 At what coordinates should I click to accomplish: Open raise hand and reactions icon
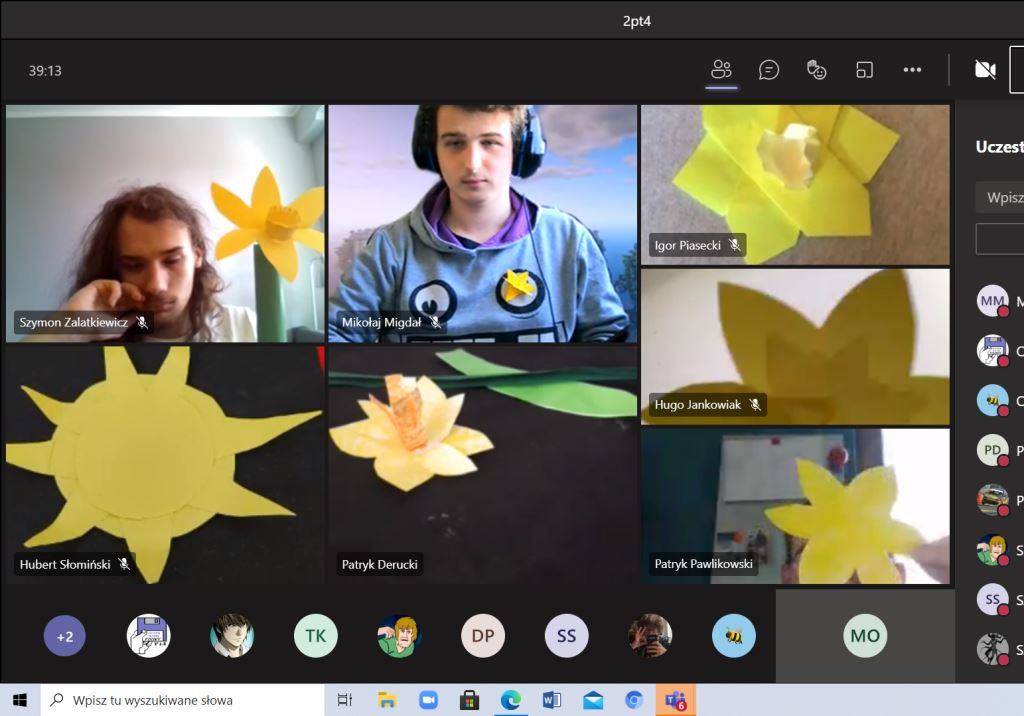(x=817, y=70)
